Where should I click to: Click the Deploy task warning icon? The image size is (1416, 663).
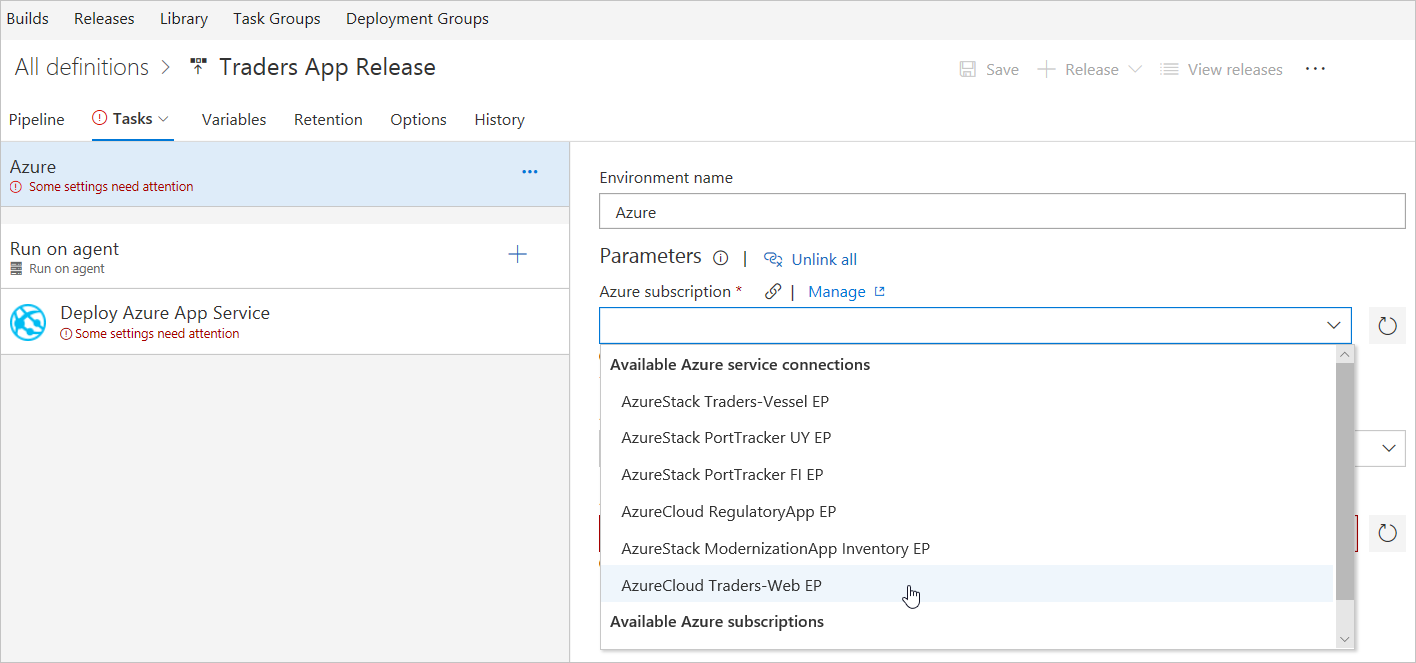66,334
